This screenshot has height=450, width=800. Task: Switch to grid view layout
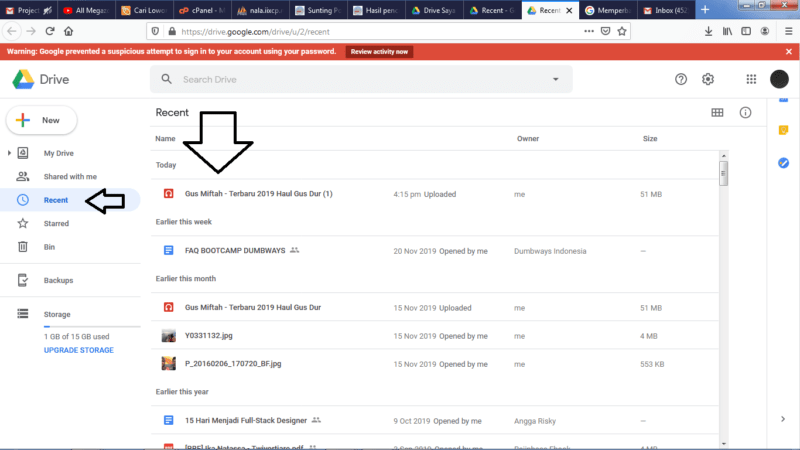click(717, 113)
